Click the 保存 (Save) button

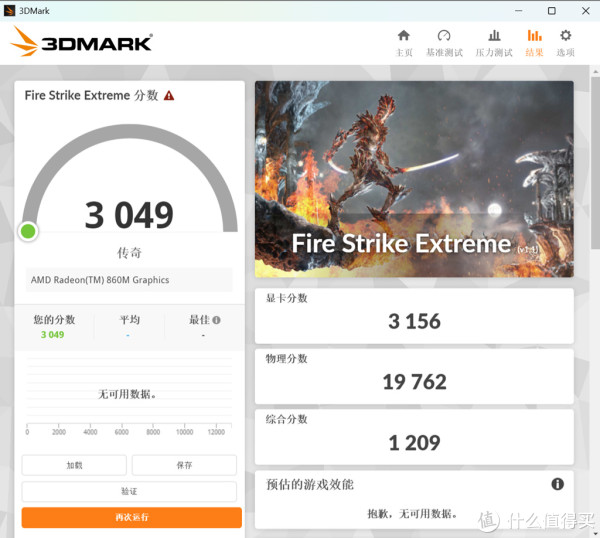click(184, 465)
